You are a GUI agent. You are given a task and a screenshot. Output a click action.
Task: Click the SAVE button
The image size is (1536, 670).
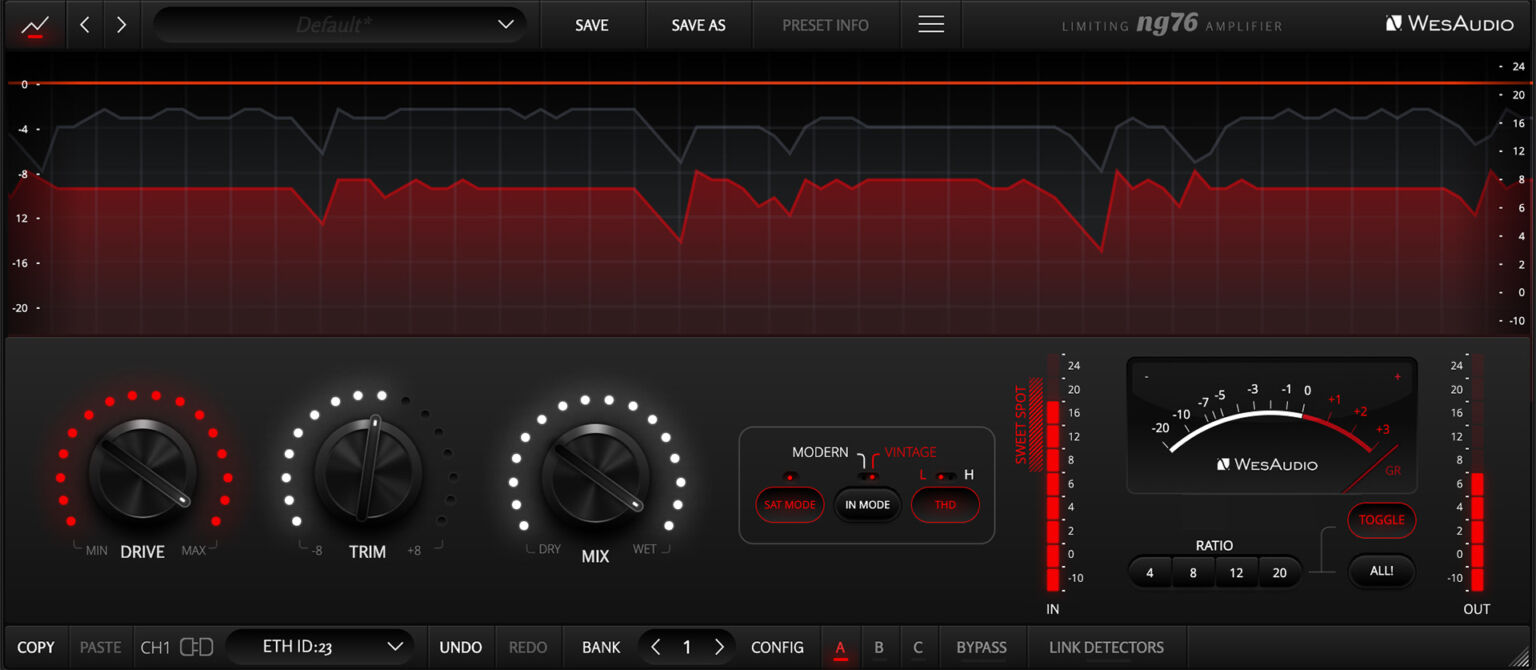pos(592,25)
